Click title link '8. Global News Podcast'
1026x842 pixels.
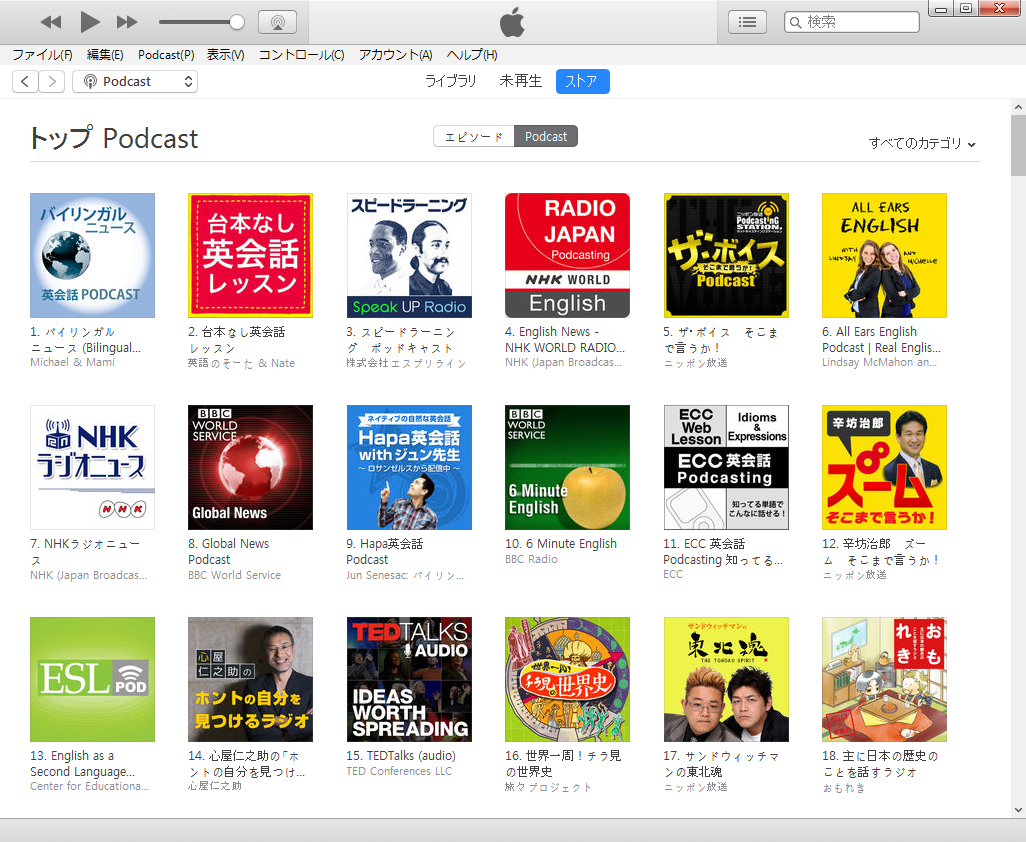228,552
